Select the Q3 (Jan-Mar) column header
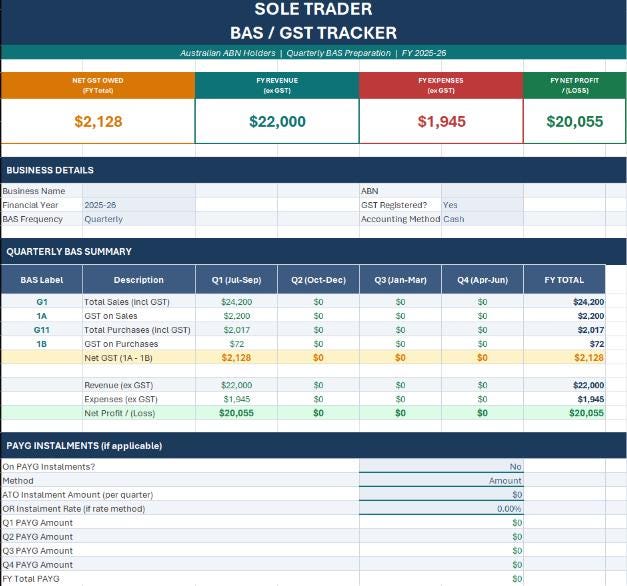This screenshot has width=627, height=586. click(x=400, y=280)
